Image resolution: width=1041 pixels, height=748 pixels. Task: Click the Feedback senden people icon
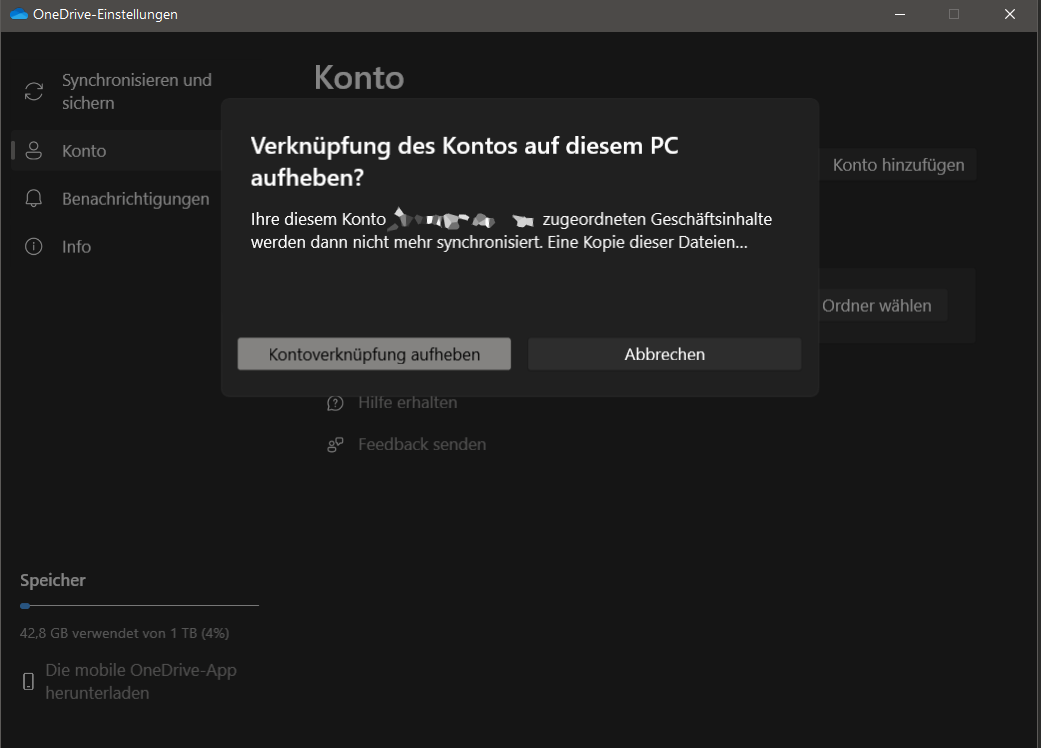point(335,445)
